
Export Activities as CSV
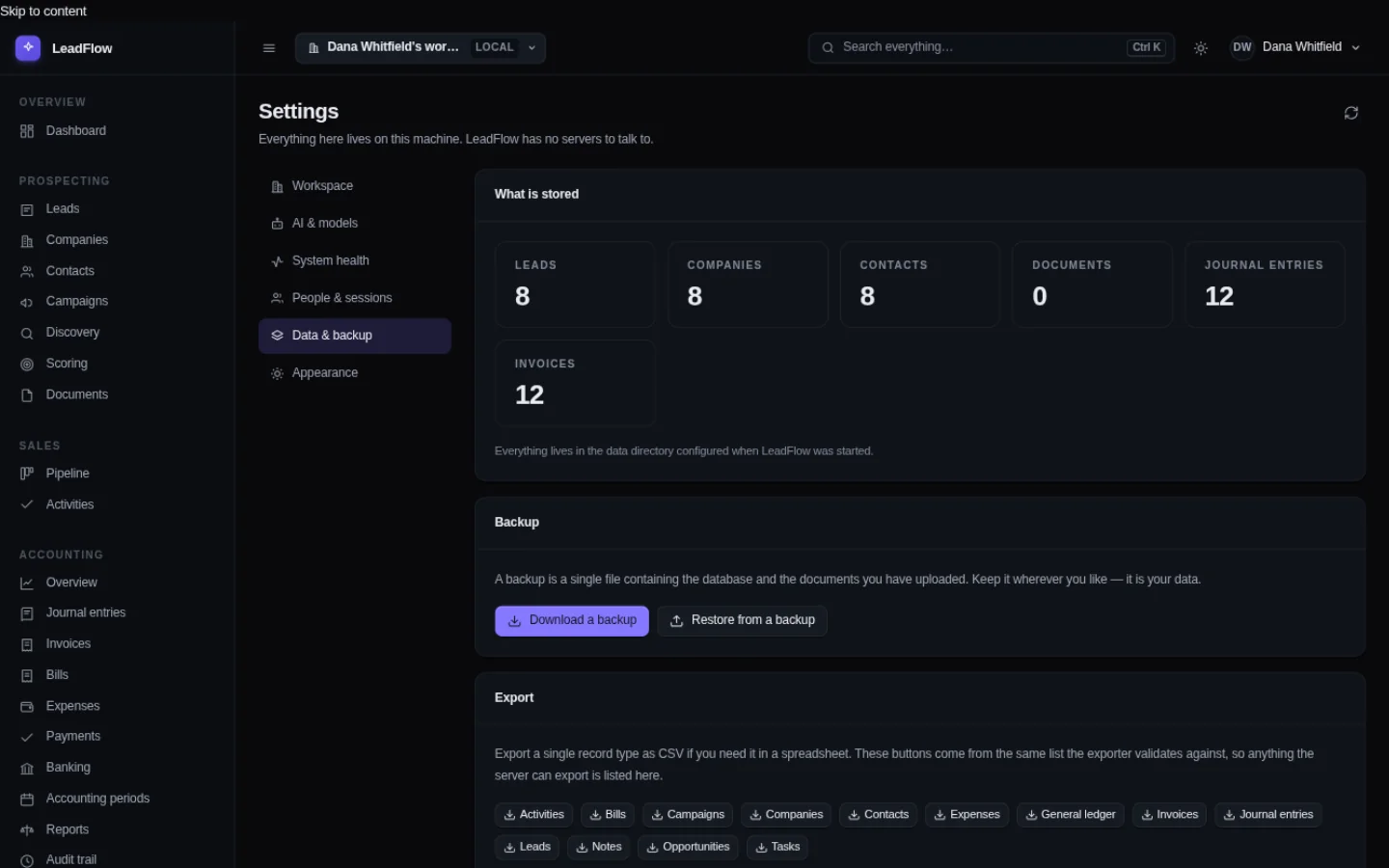point(534,815)
